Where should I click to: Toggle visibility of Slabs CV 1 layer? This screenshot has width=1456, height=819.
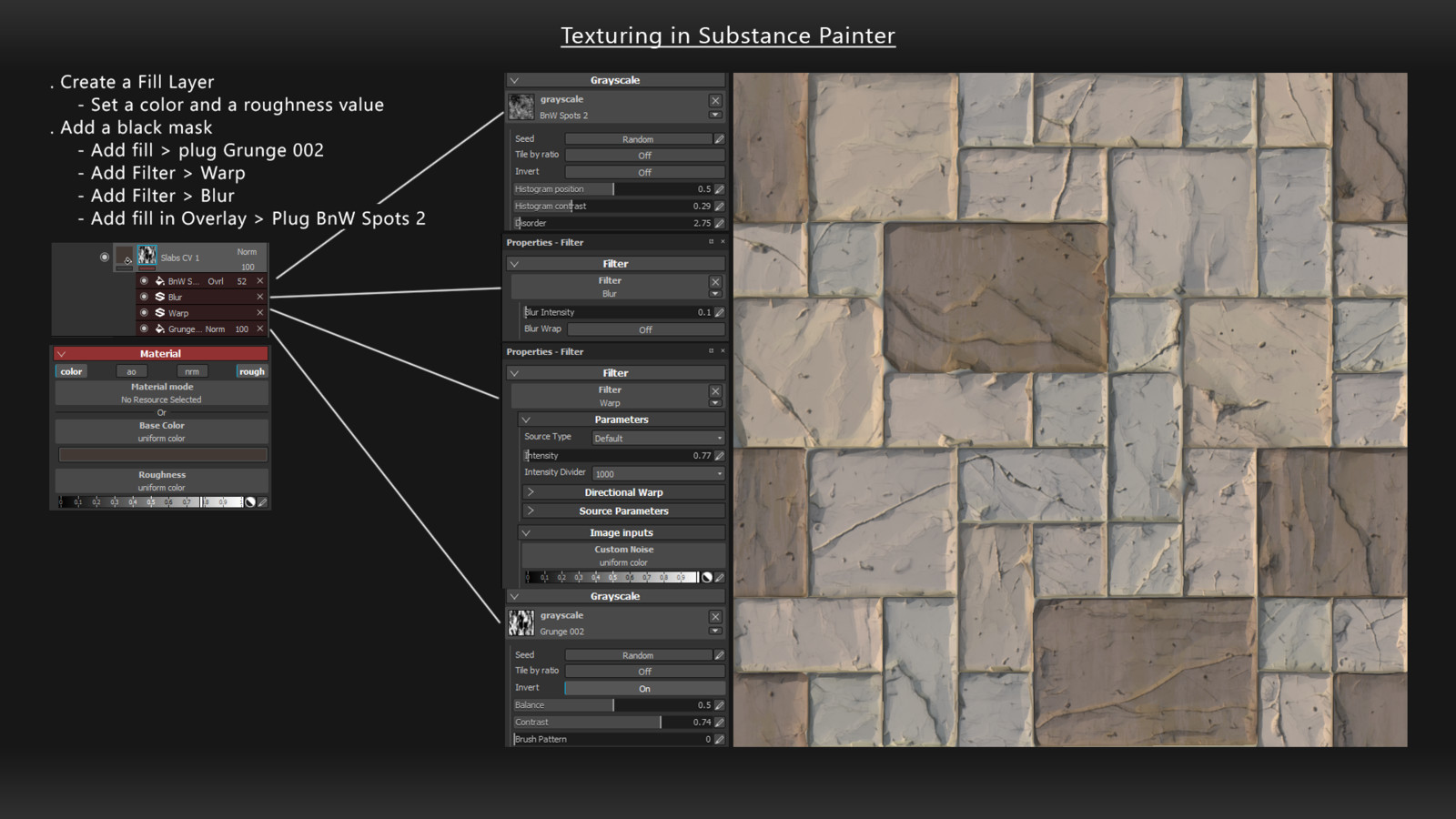pyautogui.click(x=105, y=258)
